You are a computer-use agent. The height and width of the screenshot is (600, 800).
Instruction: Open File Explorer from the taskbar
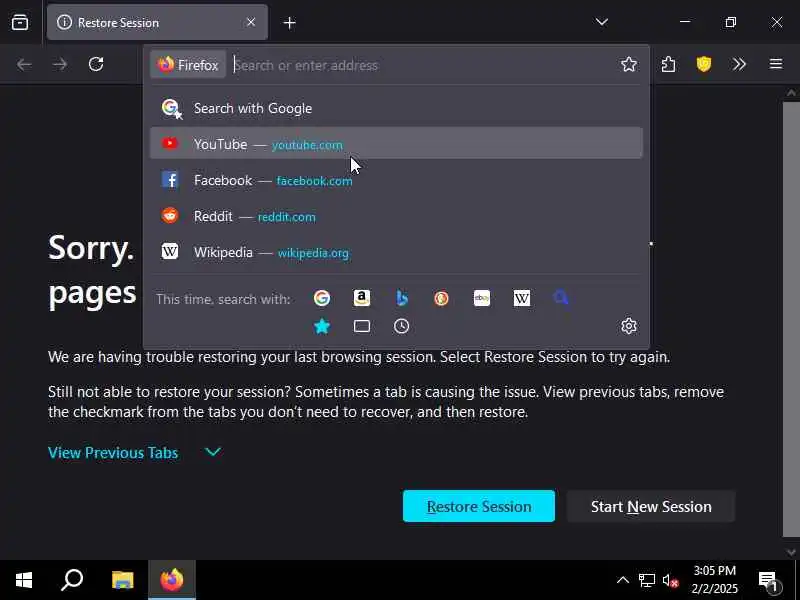[122, 580]
